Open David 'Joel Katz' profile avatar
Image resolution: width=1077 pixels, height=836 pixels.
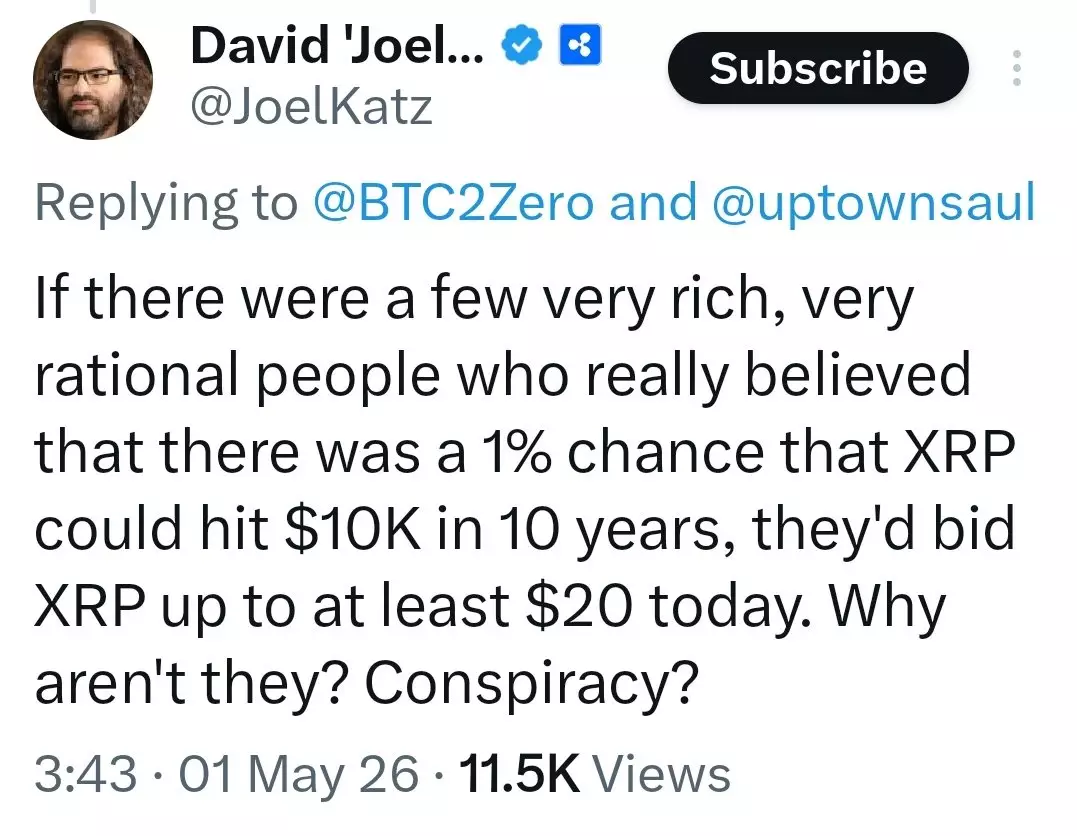pos(93,80)
